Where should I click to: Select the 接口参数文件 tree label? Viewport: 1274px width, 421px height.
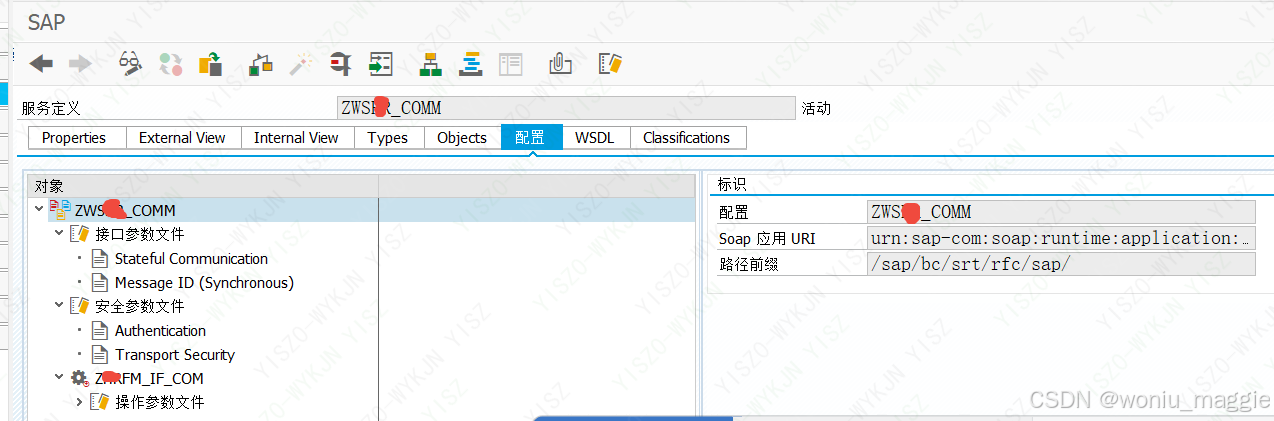click(x=139, y=235)
